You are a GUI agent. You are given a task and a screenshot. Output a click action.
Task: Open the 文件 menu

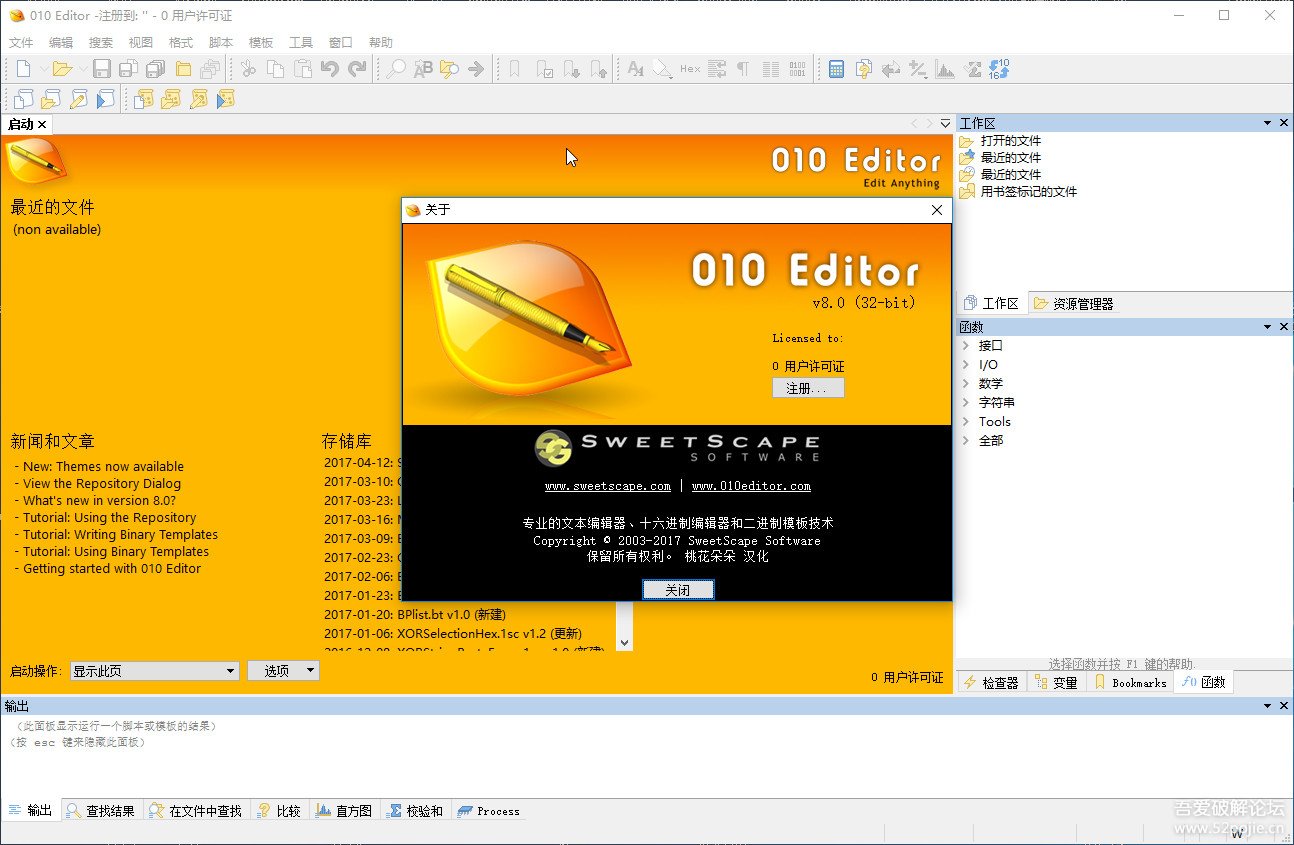click(21, 43)
